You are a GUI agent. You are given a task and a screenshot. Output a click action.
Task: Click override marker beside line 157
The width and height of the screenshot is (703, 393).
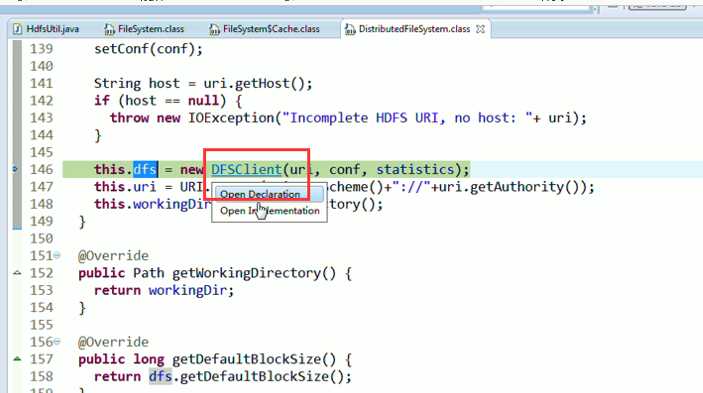(x=17, y=358)
